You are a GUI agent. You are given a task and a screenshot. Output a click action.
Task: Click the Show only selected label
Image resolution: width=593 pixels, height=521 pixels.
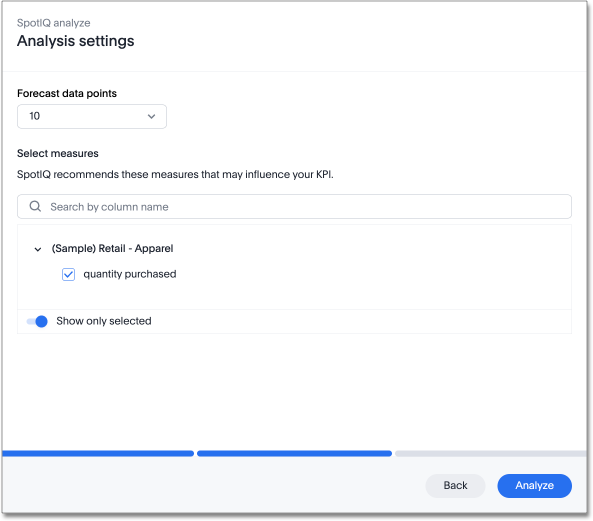104,321
